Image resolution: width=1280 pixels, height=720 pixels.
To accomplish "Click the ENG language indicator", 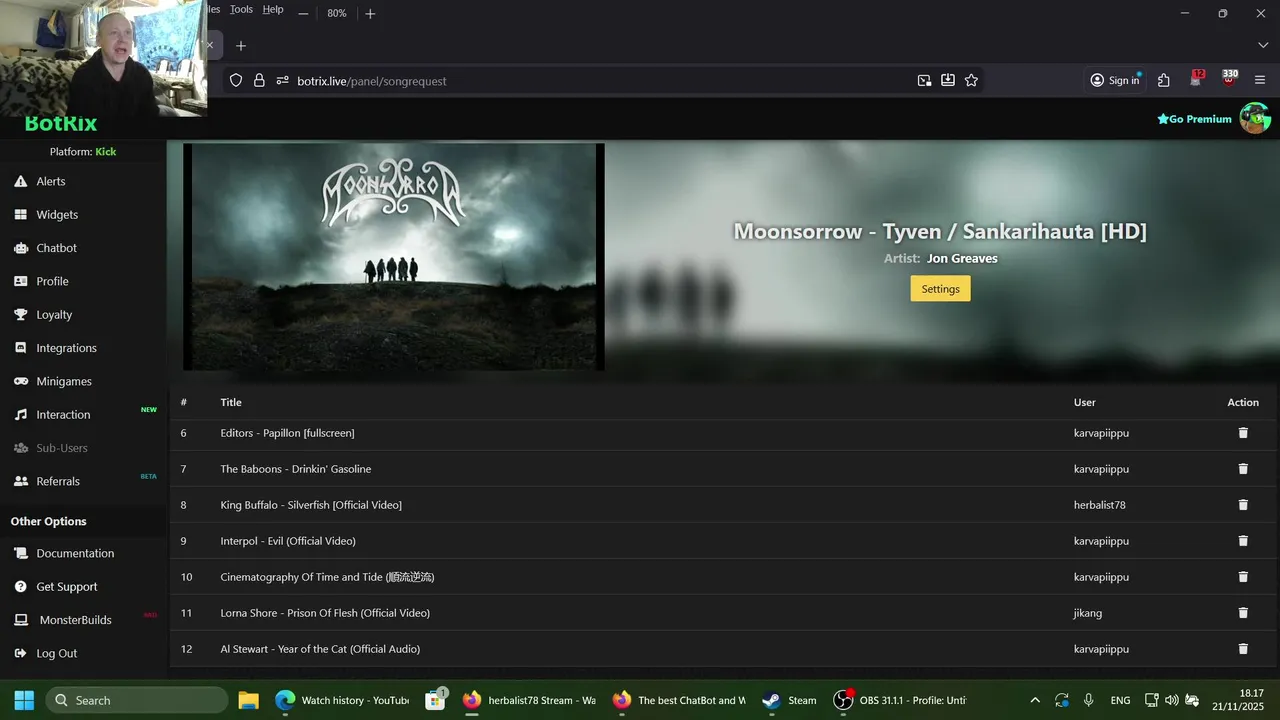I will pos(1120,700).
